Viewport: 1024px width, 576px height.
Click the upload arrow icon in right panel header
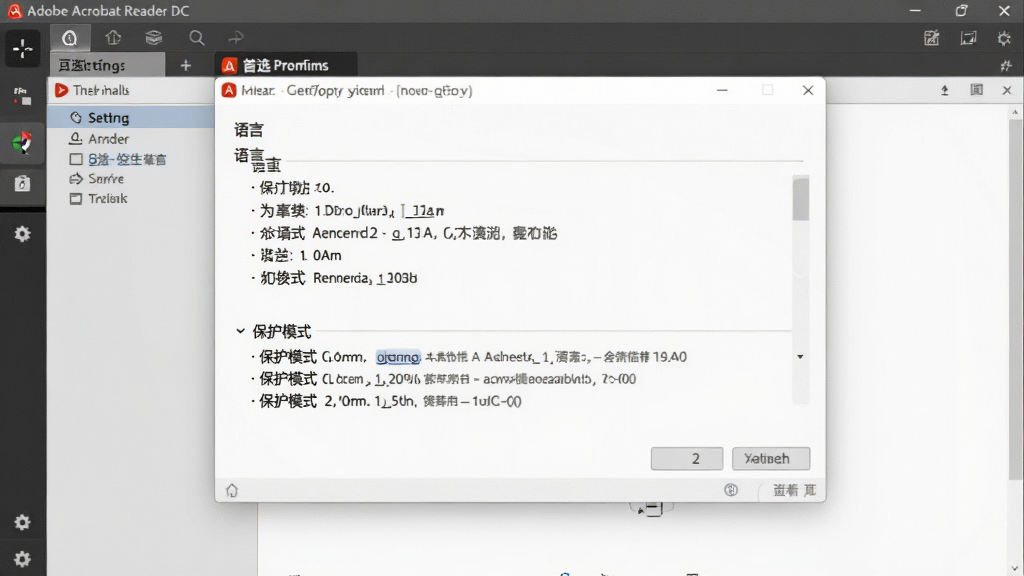944,90
